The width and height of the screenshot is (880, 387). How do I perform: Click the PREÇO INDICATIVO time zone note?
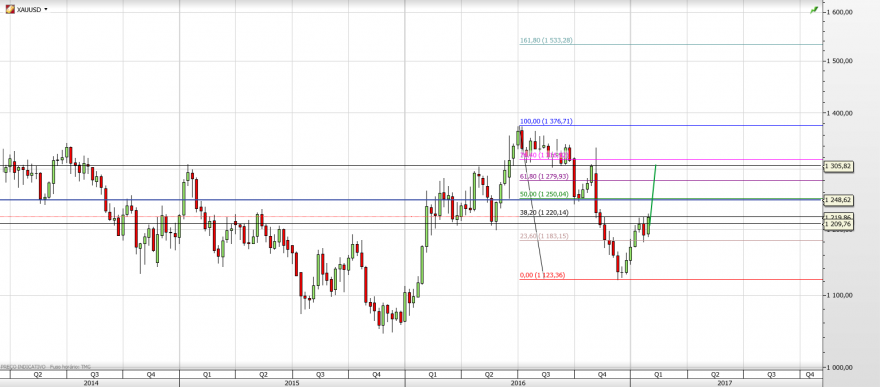[x=45, y=367]
